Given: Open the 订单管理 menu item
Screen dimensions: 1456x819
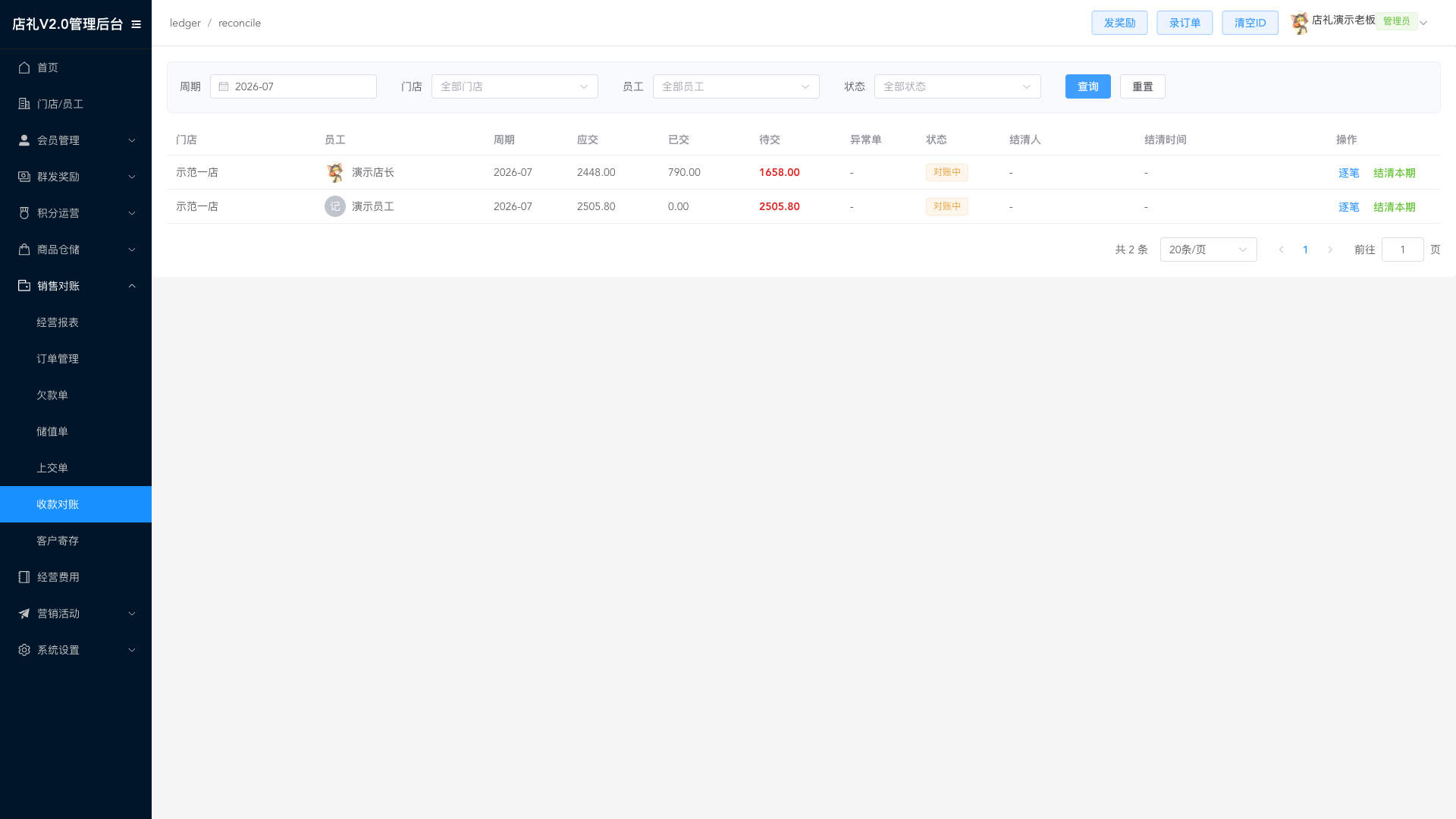Looking at the screenshot, I should 76,359.
